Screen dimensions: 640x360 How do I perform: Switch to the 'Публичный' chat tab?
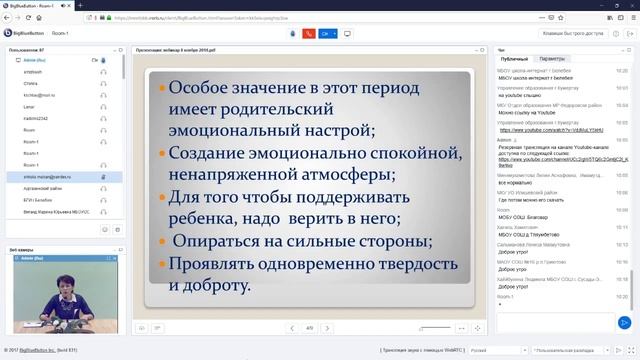tap(514, 59)
